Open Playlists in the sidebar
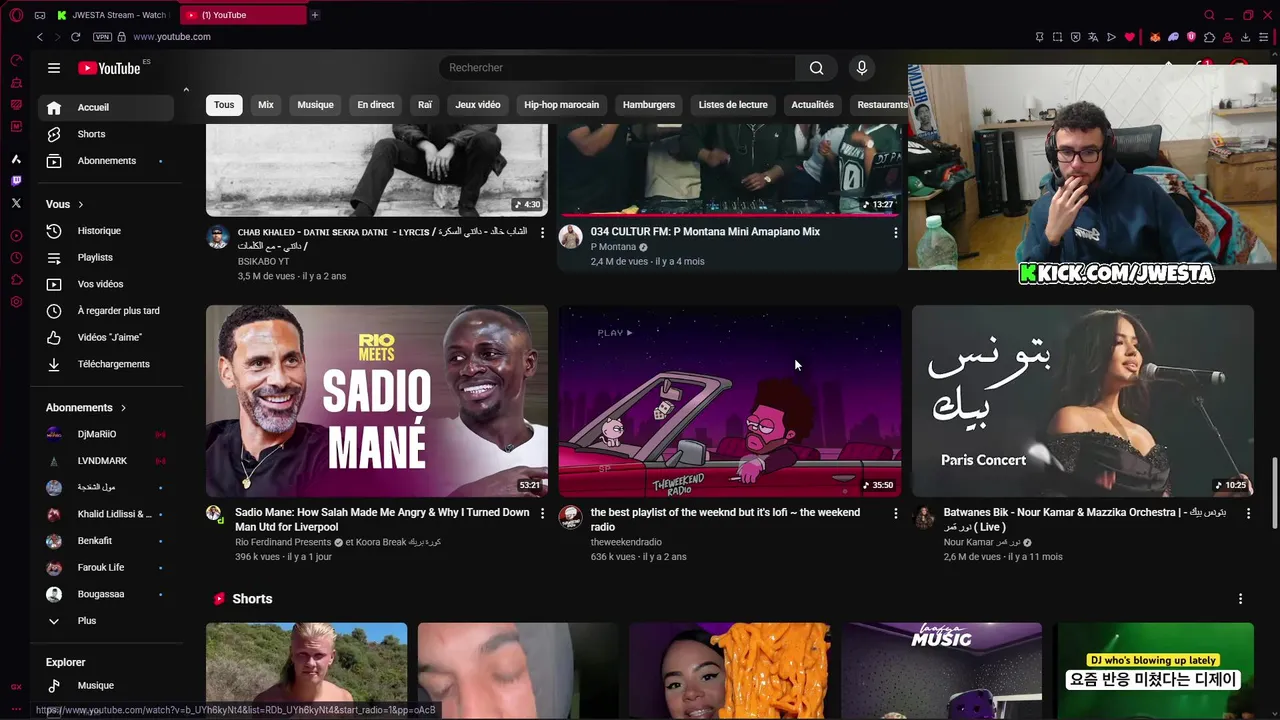This screenshot has width=1280, height=720. point(105,258)
